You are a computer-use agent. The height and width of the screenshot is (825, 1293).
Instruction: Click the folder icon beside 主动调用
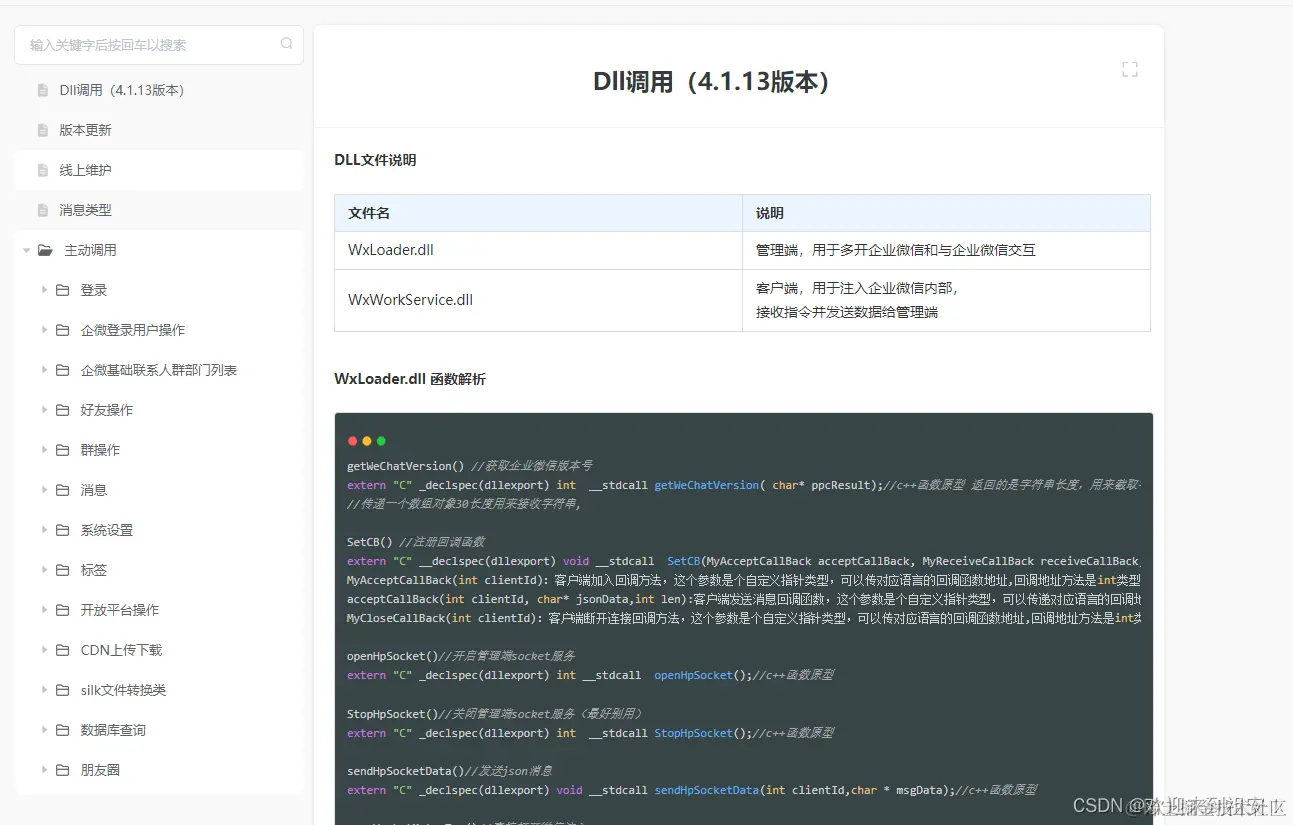coord(44,250)
